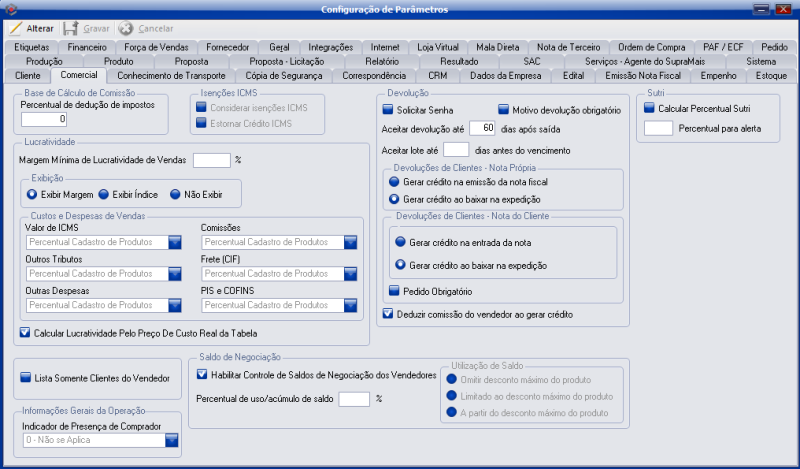Choose Gerar crédito na emissão da nota fiscal
The image size is (800, 469).
(394, 182)
